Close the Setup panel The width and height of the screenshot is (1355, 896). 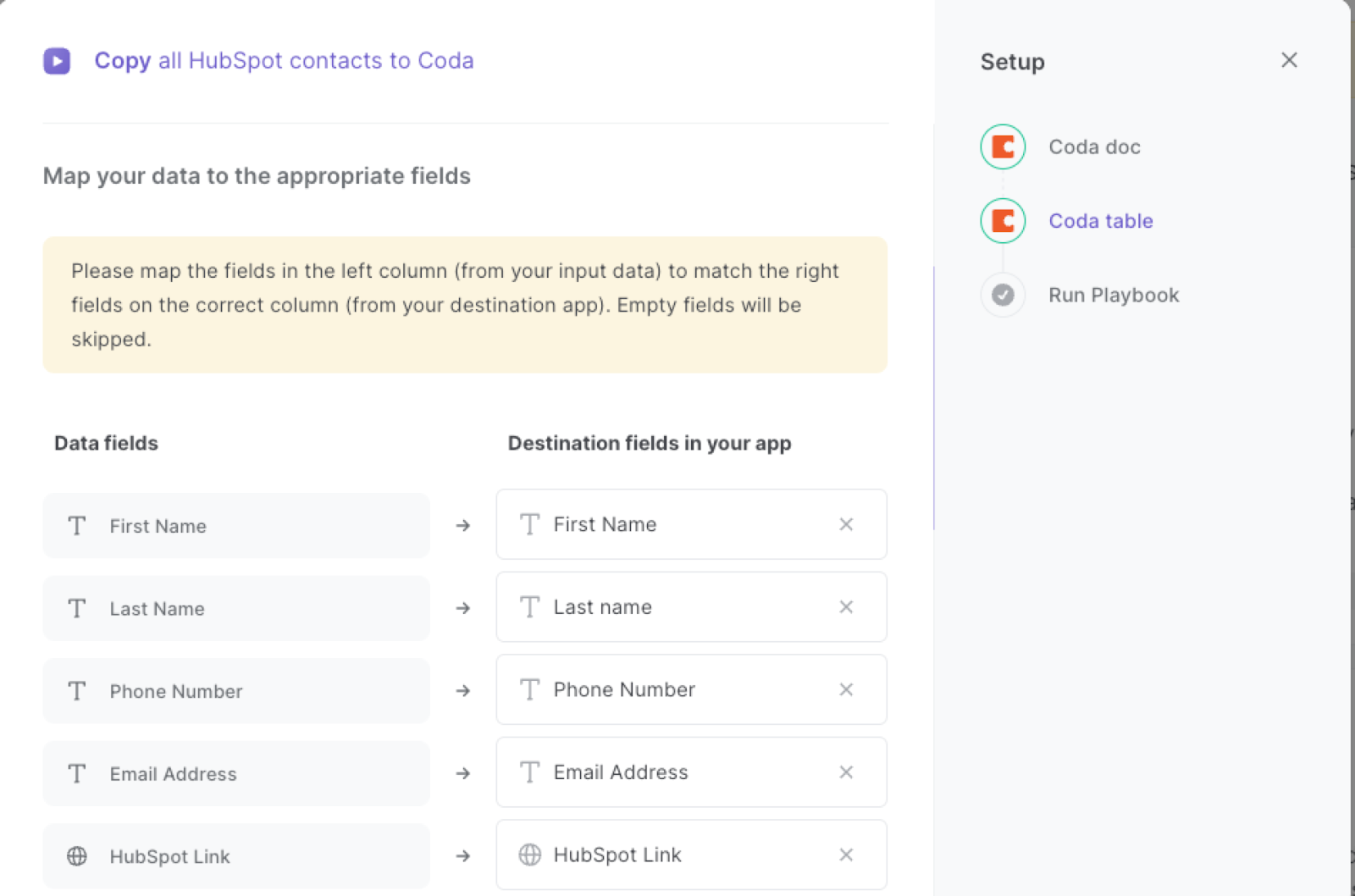pyautogui.click(x=1289, y=60)
